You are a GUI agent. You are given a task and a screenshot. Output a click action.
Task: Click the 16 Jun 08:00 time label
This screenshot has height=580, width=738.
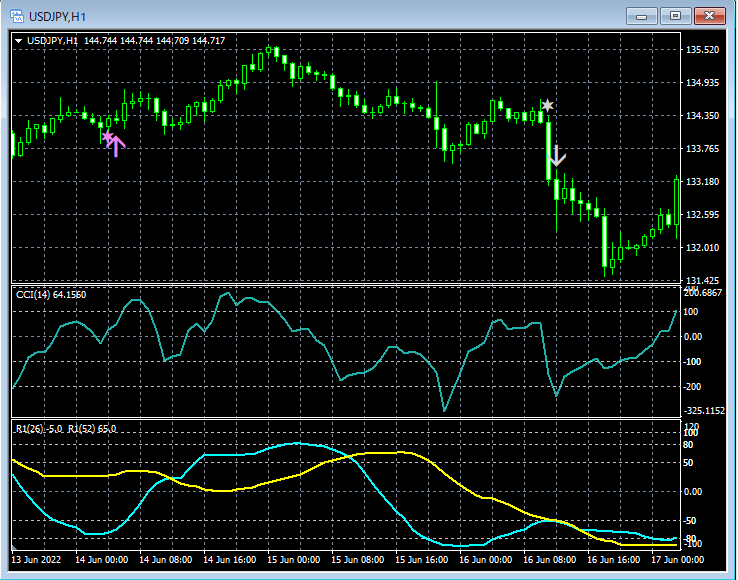click(548, 559)
